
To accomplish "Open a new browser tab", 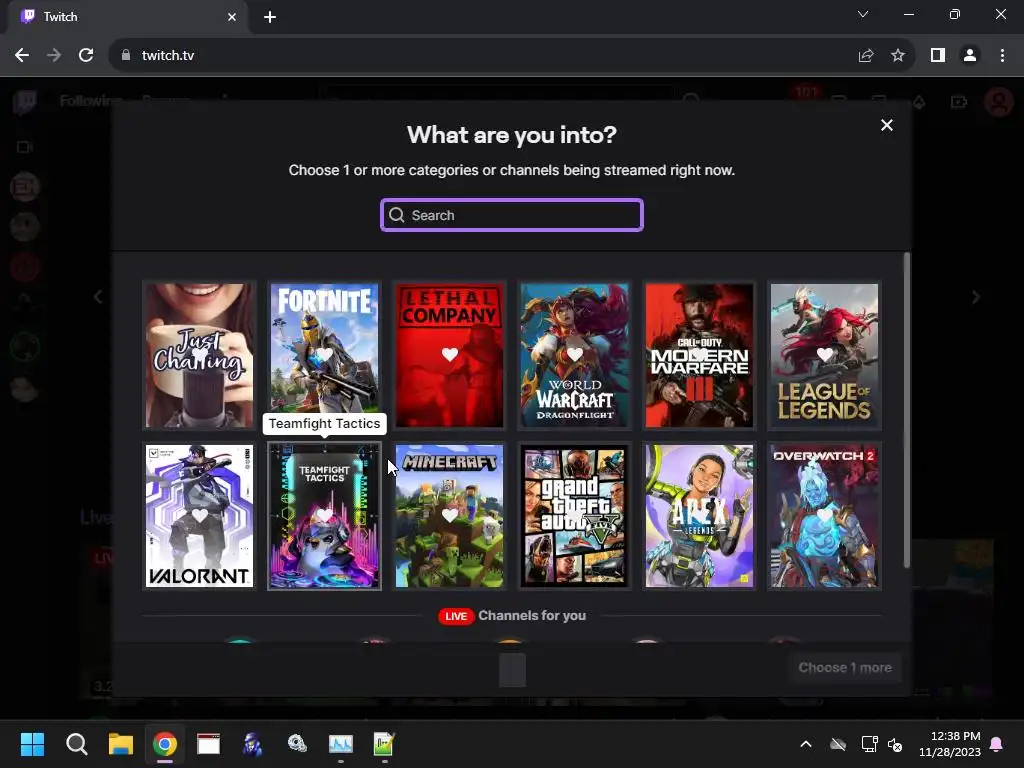I will pos(270,17).
